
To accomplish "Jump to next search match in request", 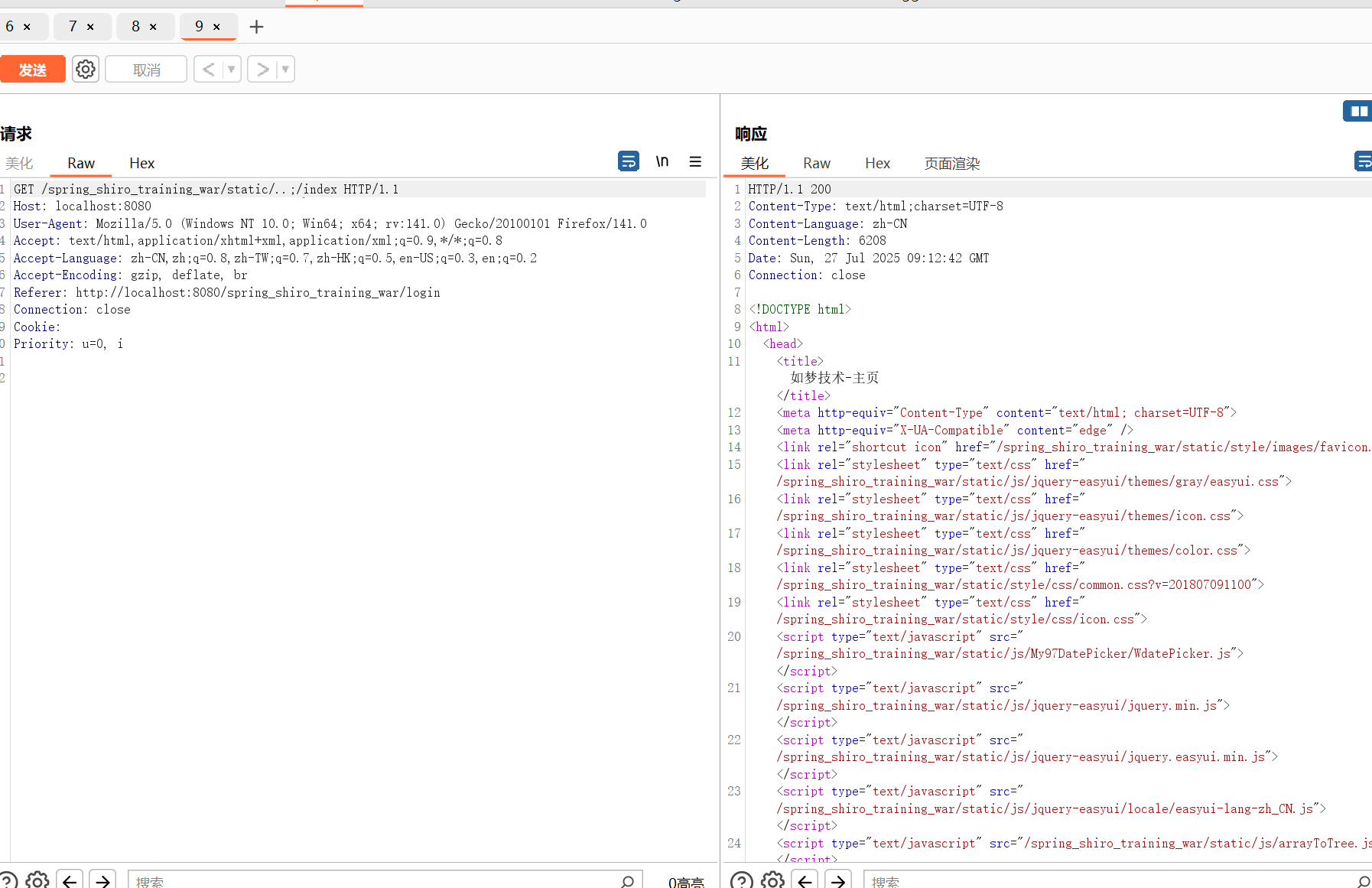I will 102,881.
